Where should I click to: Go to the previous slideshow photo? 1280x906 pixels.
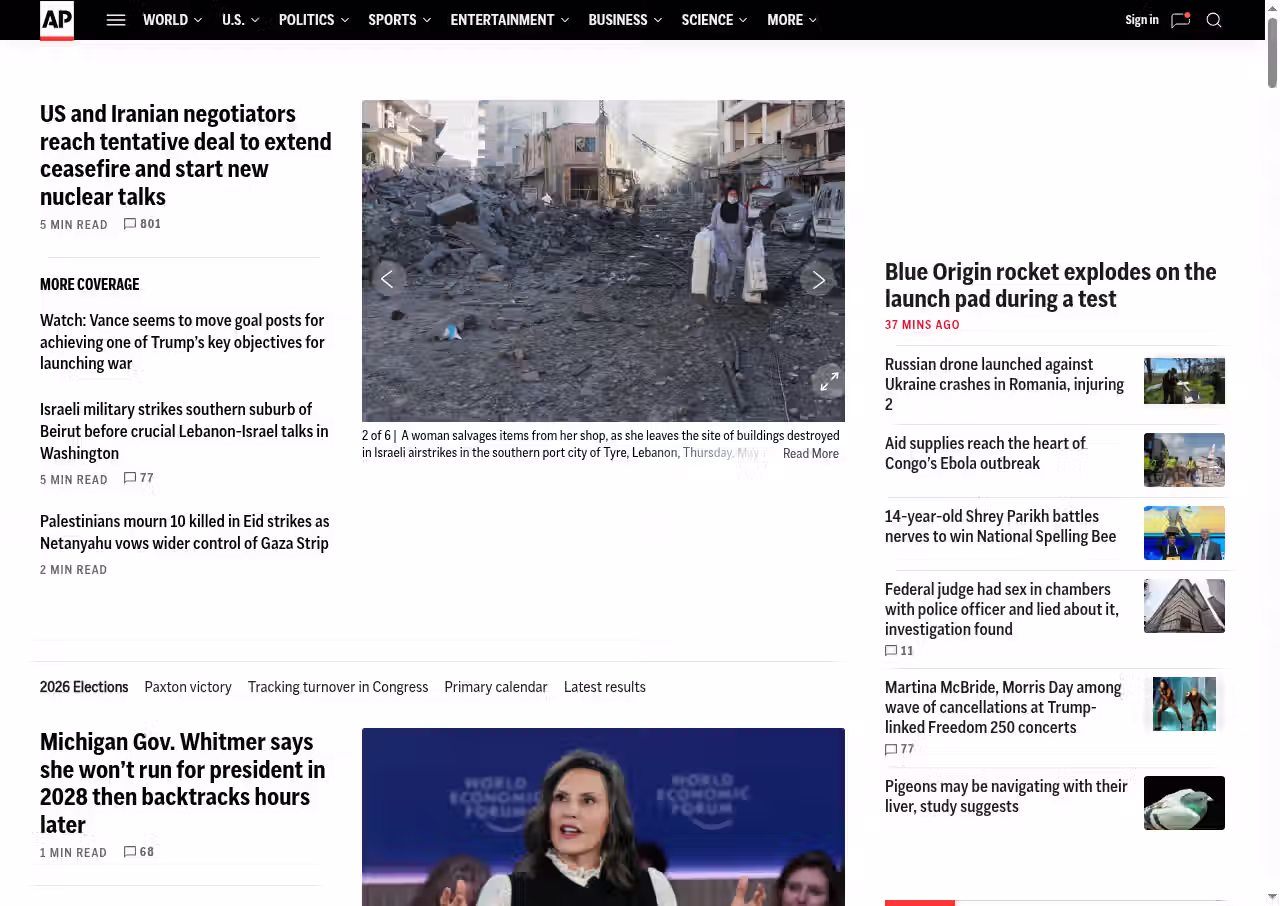[x=388, y=279]
